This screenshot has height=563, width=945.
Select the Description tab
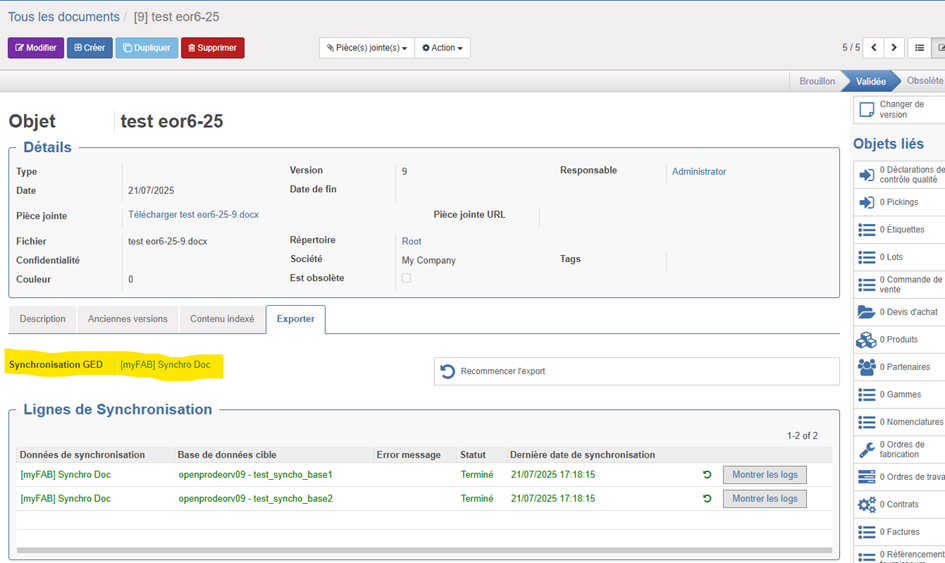tap(43, 319)
